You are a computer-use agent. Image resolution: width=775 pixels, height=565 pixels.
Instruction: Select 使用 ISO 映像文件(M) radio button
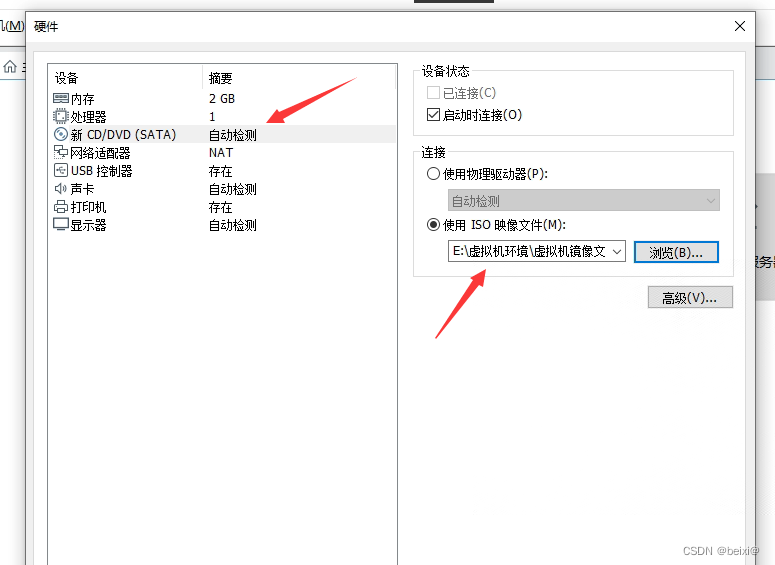pyautogui.click(x=433, y=225)
